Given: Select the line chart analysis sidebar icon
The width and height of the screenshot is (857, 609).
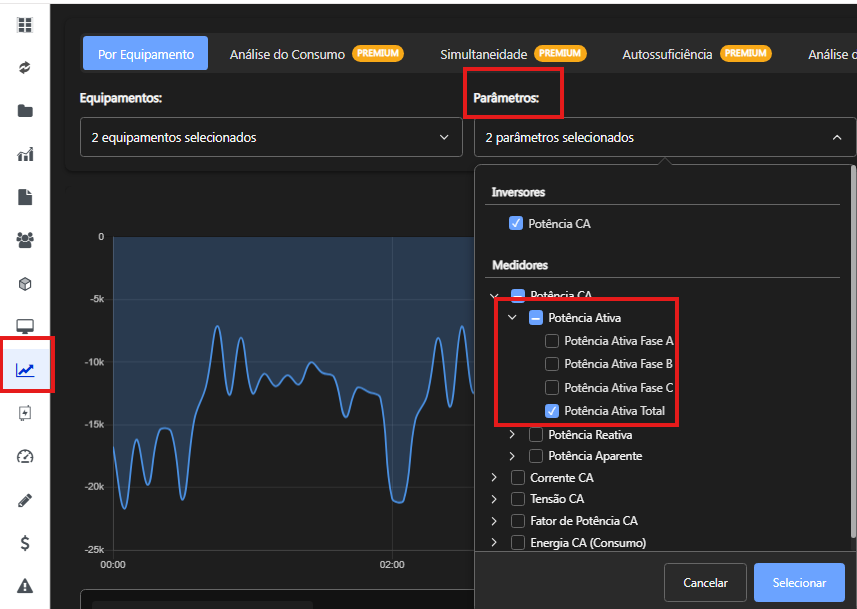Looking at the screenshot, I should click(25, 370).
